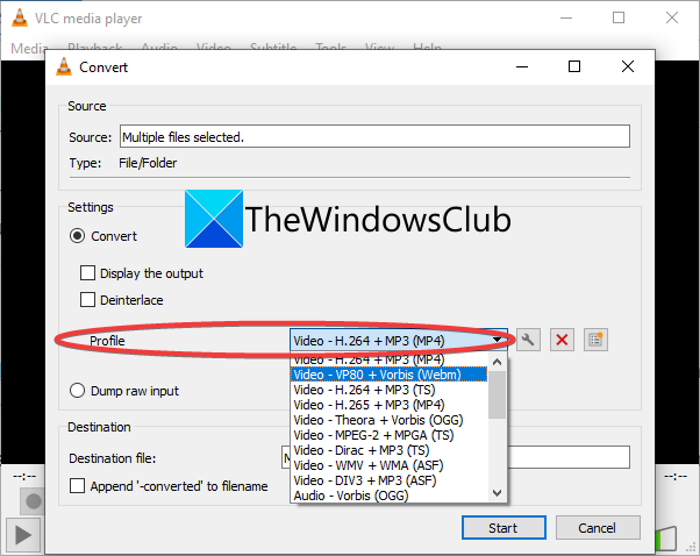Image resolution: width=700 pixels, height=556 pixels.
Task: Click VLC volume slider in main window
Action: 666,537
